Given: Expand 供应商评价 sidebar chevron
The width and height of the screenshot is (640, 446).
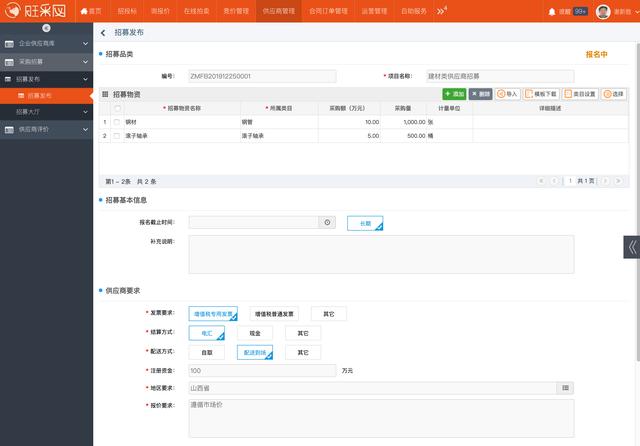Looking at the screenshot, I should coord(85,130).
